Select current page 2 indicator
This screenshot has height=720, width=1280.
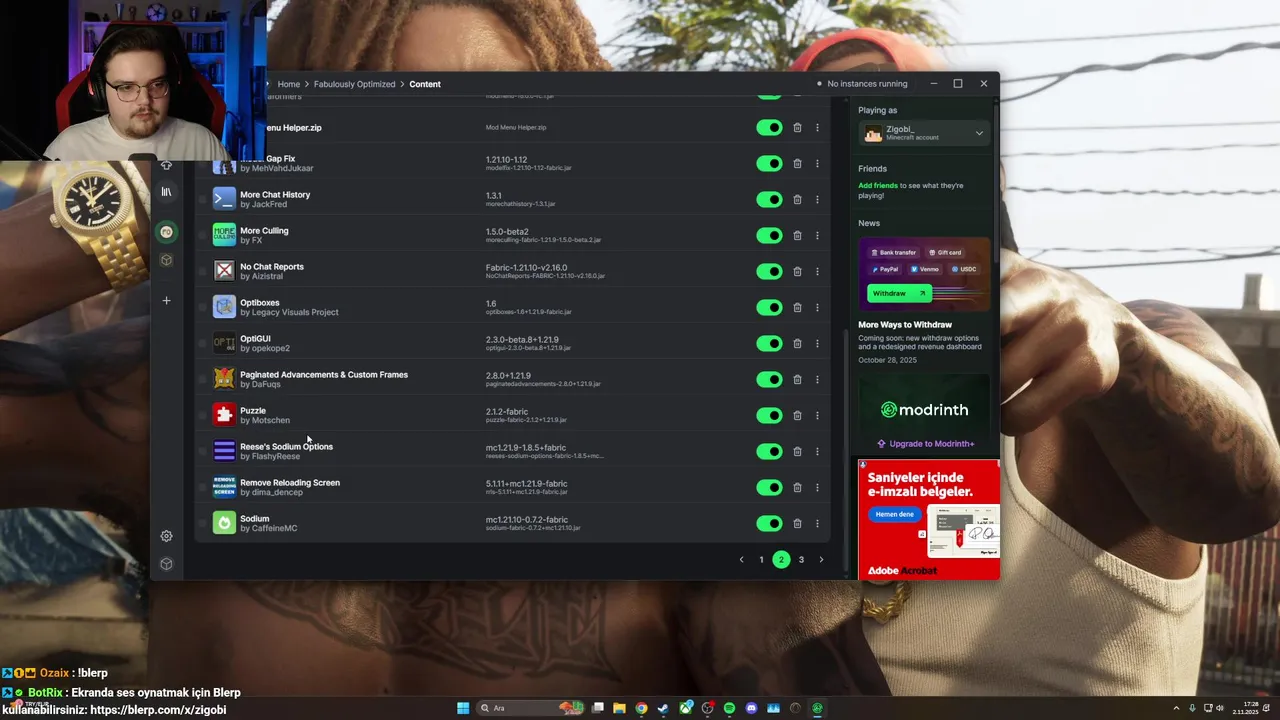(x=781, y=559)
